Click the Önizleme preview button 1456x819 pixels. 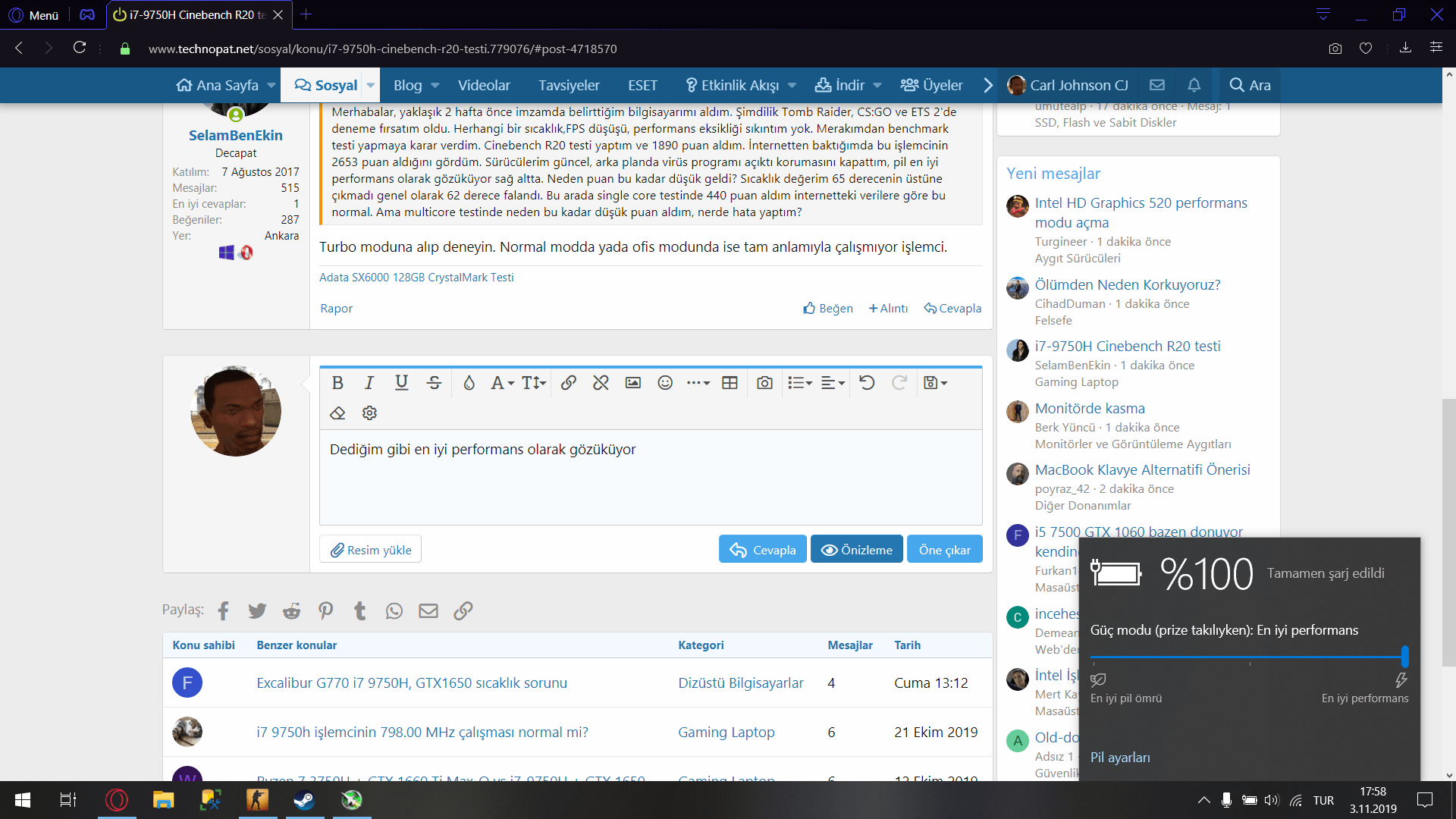(856, 550)
